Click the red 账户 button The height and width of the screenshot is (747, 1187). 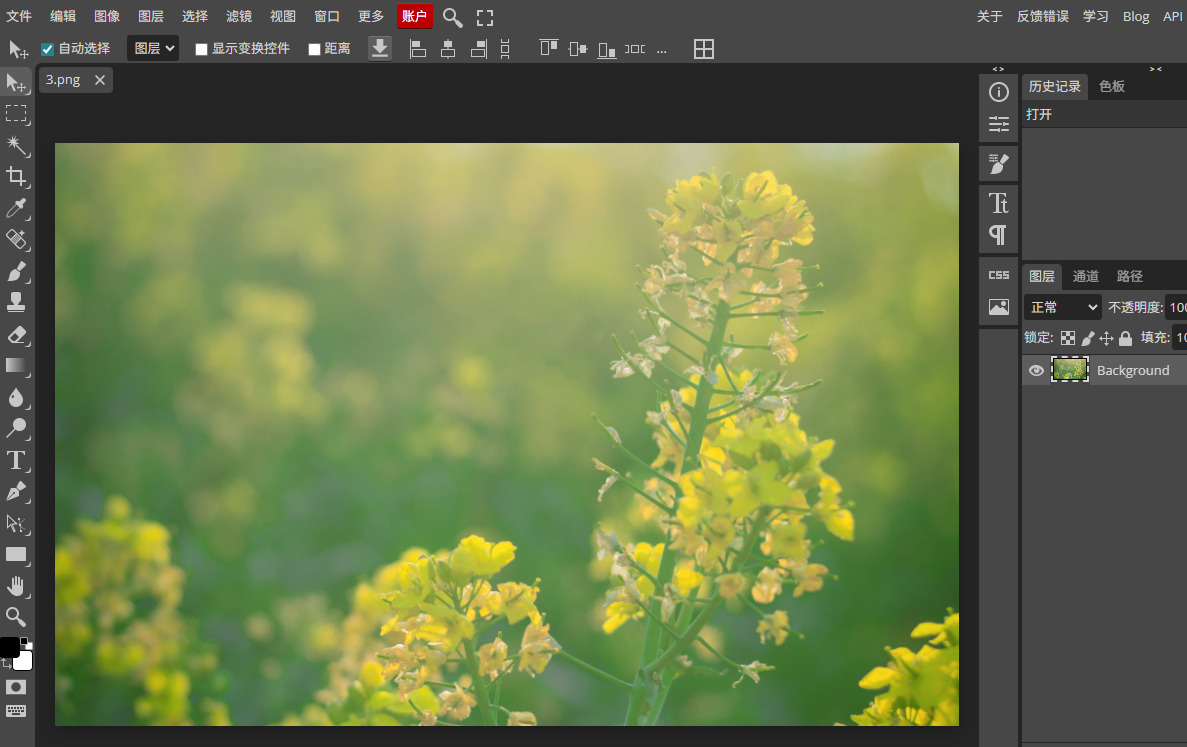[414, 16]
